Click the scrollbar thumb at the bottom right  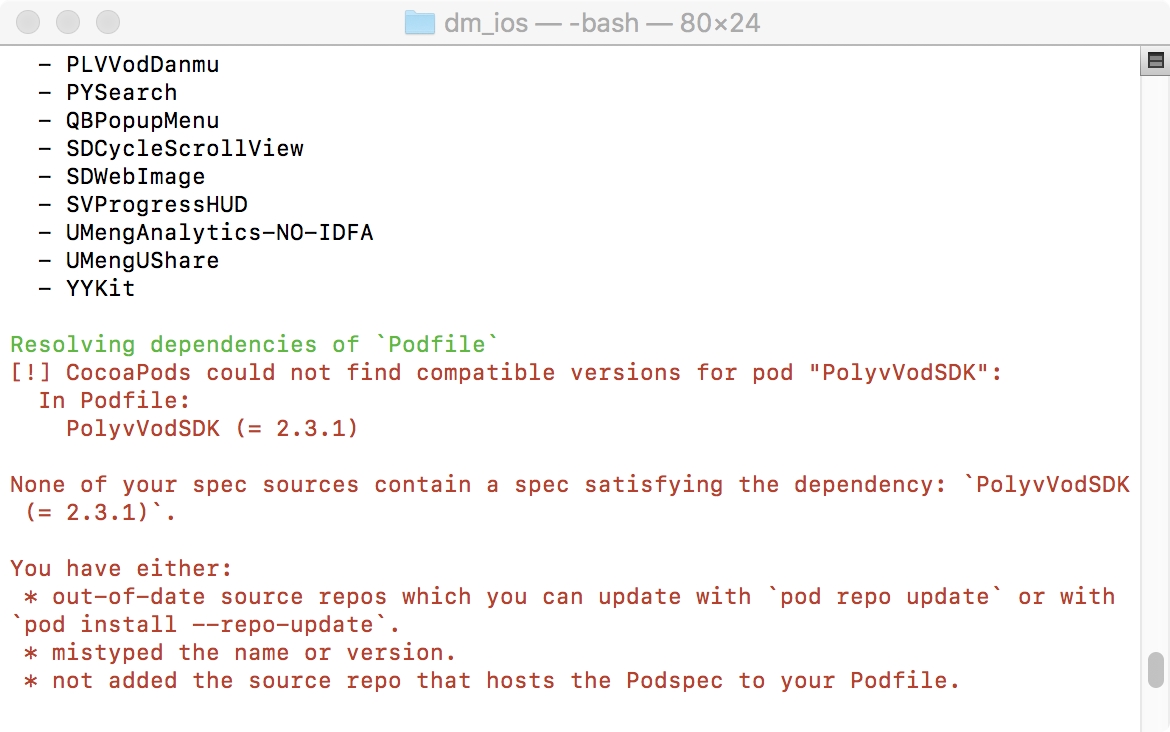[1155, 669]
